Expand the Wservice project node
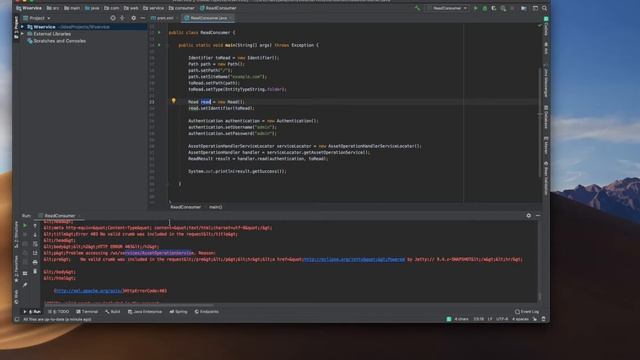640x360 pixels. (22, 27)
